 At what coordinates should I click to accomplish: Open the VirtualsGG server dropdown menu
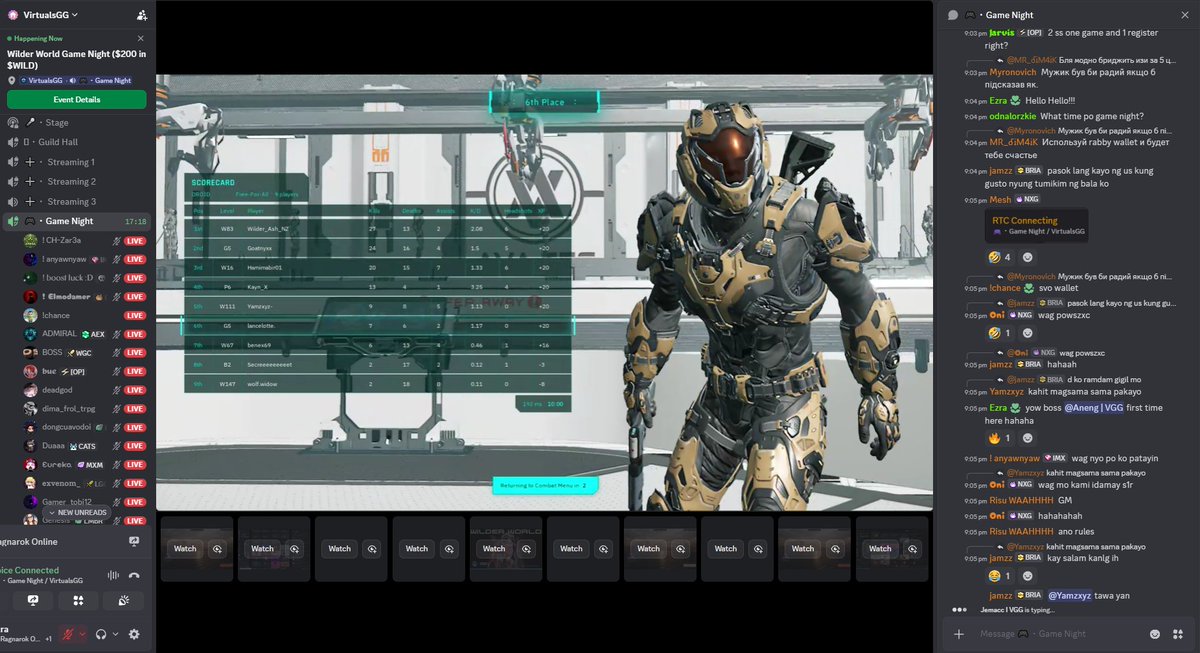[x=50, y=15]
